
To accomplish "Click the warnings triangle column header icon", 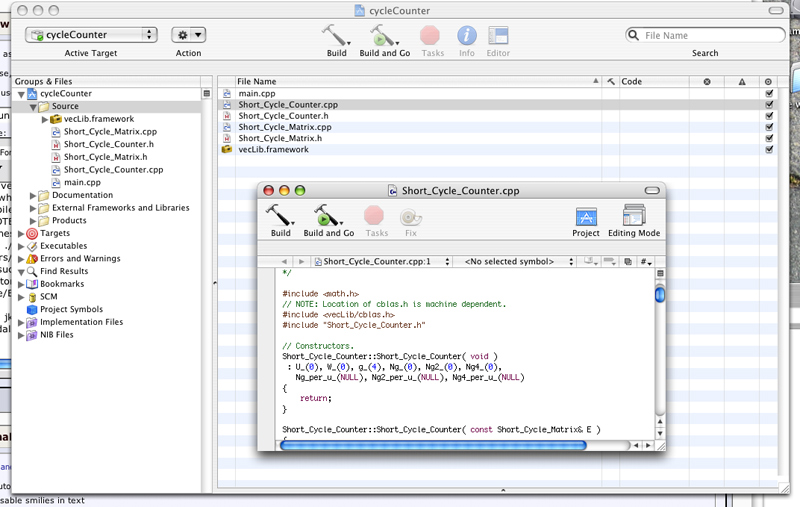I will pos(742,82).
